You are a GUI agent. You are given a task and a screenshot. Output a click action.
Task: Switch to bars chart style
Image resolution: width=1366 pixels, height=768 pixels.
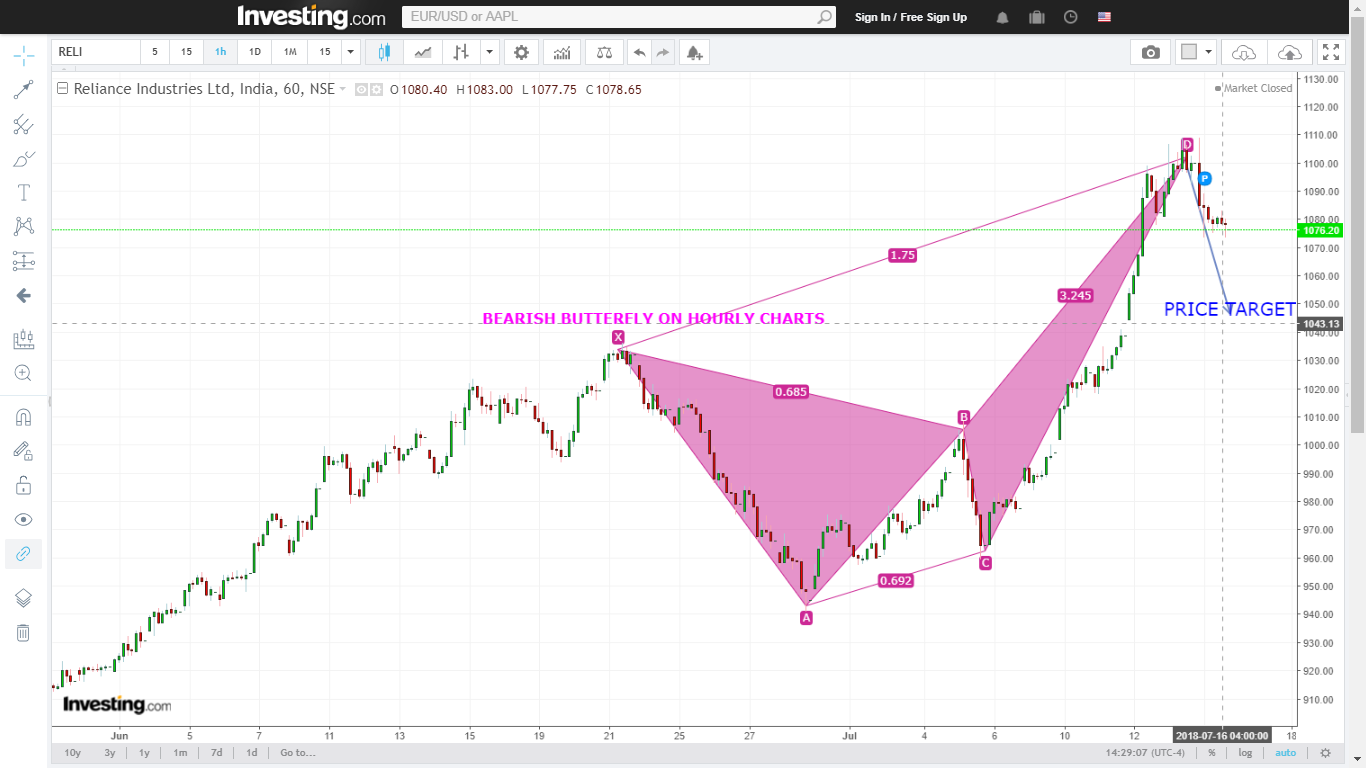coord(460,52)
